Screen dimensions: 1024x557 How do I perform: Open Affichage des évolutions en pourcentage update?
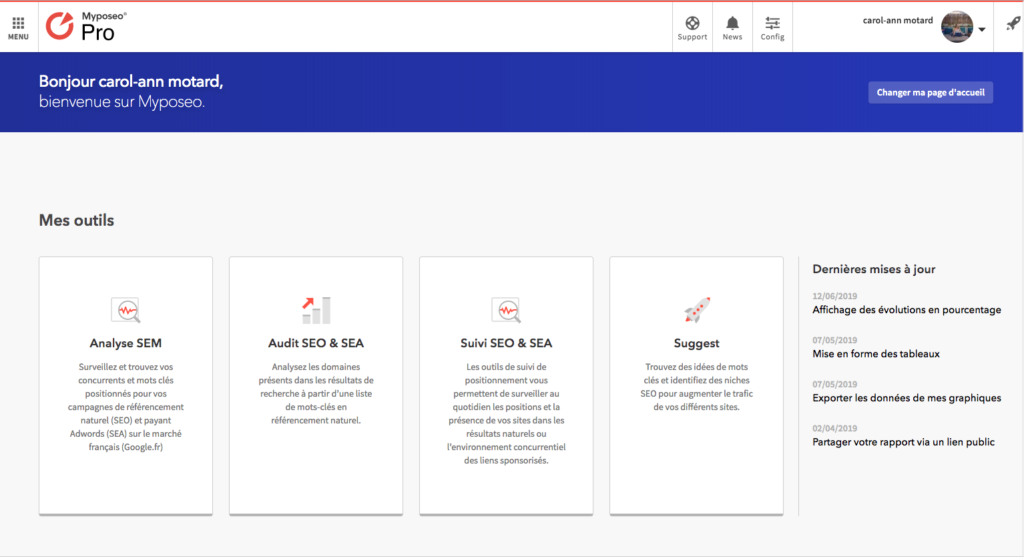point(906,310)
